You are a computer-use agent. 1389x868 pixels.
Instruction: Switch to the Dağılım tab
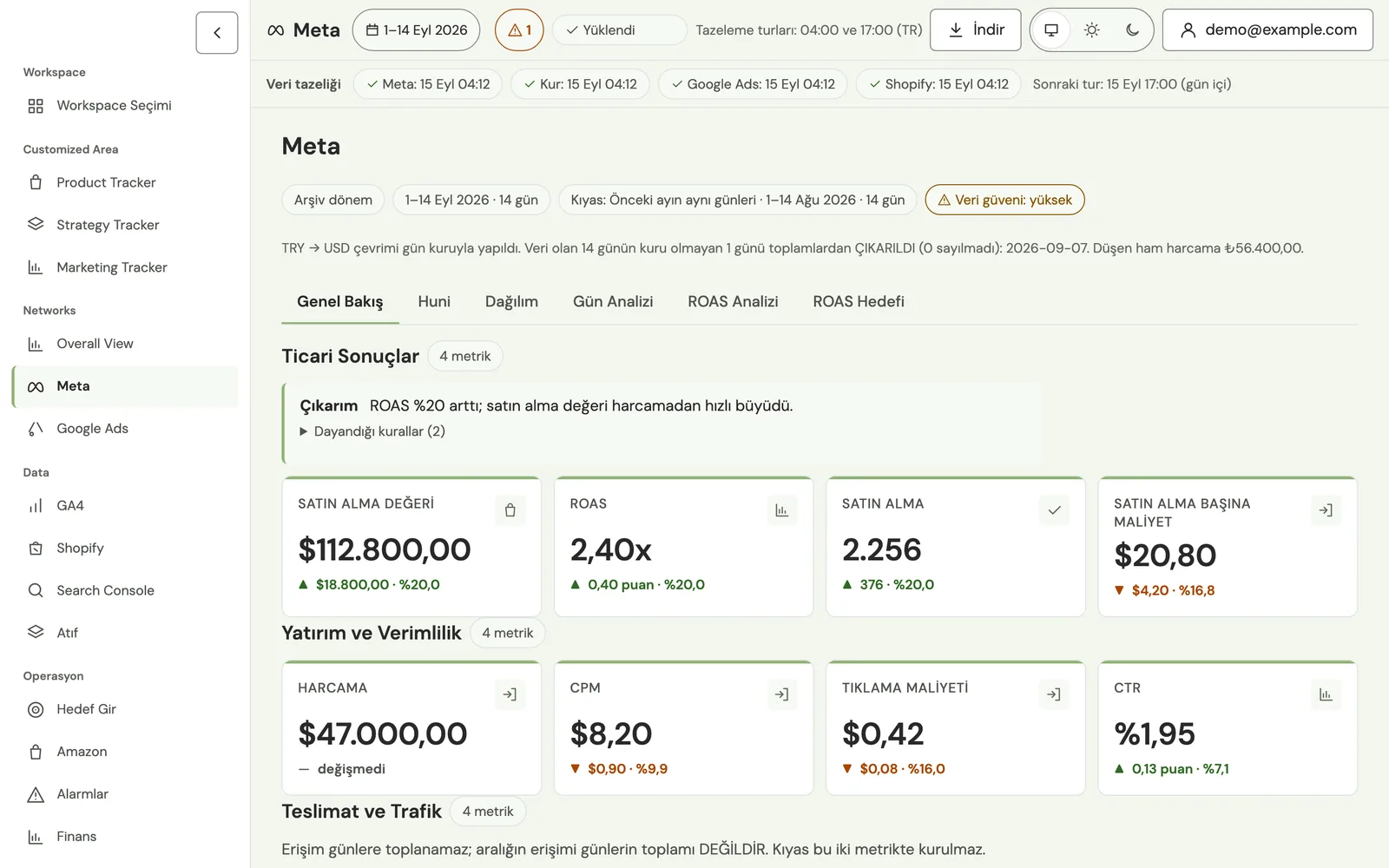tap(511, 302)
